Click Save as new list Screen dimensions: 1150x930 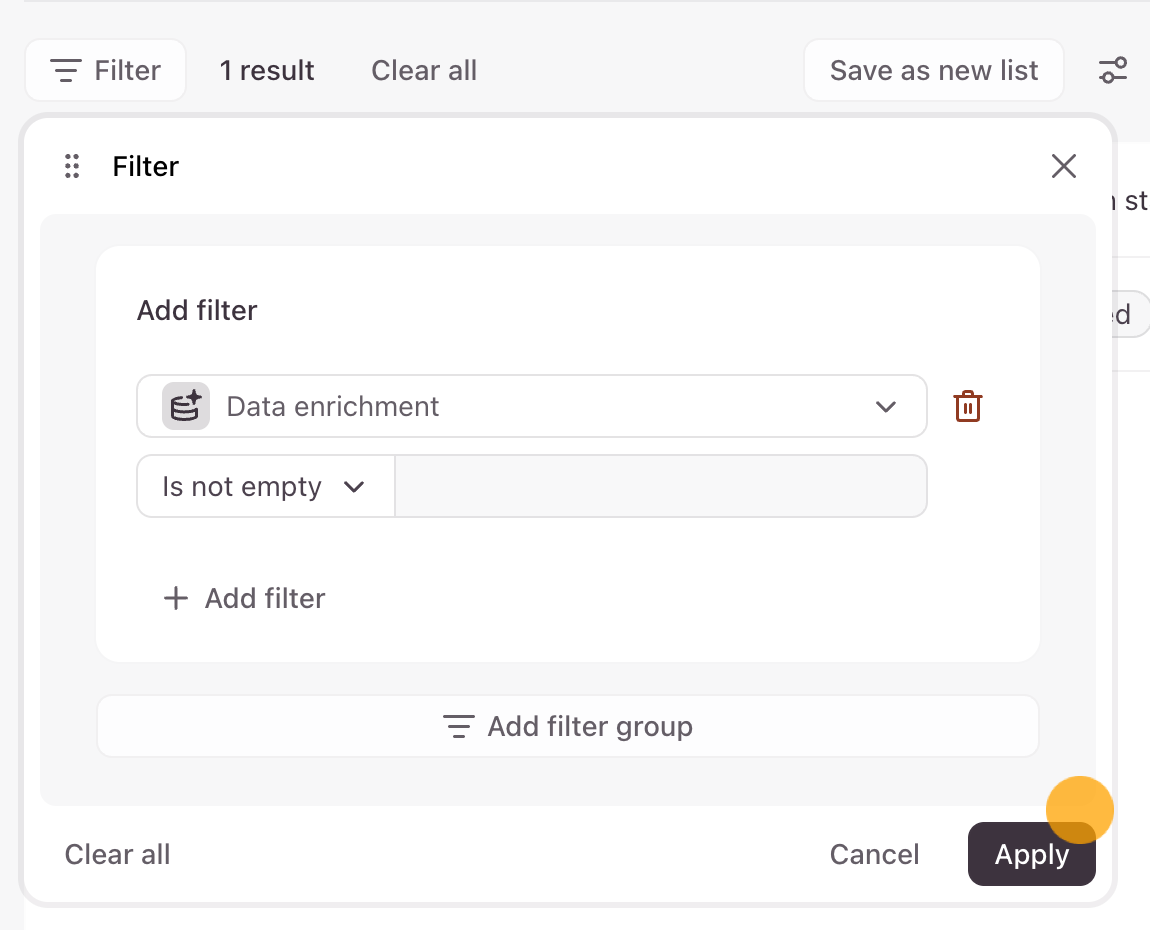click(933, 71)
